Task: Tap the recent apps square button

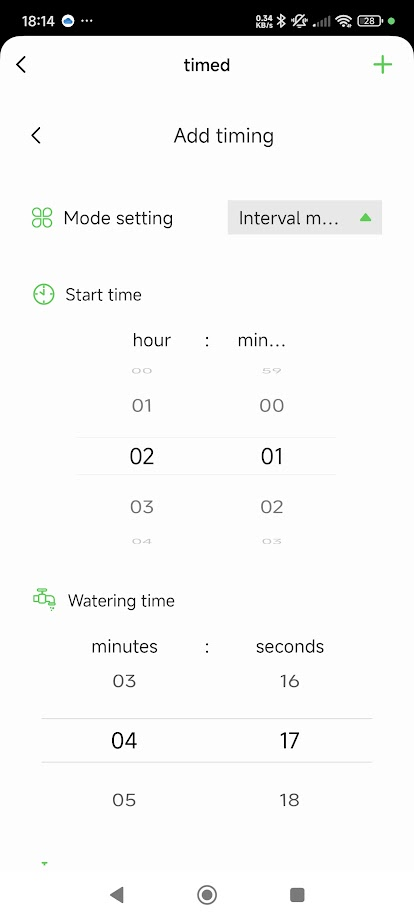Action: (x=297, y=894)
